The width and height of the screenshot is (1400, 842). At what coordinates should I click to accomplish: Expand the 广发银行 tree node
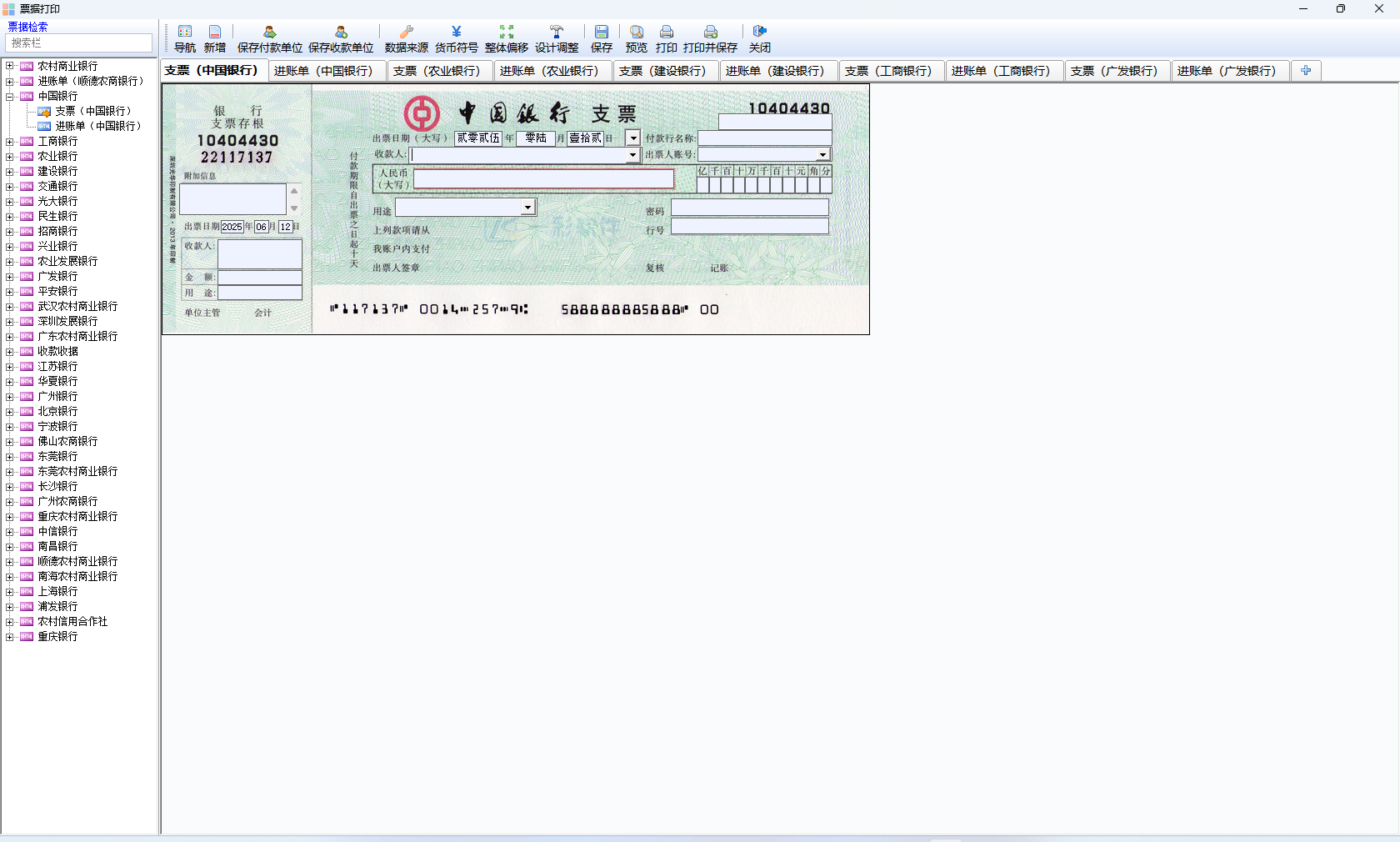(10, 276)
